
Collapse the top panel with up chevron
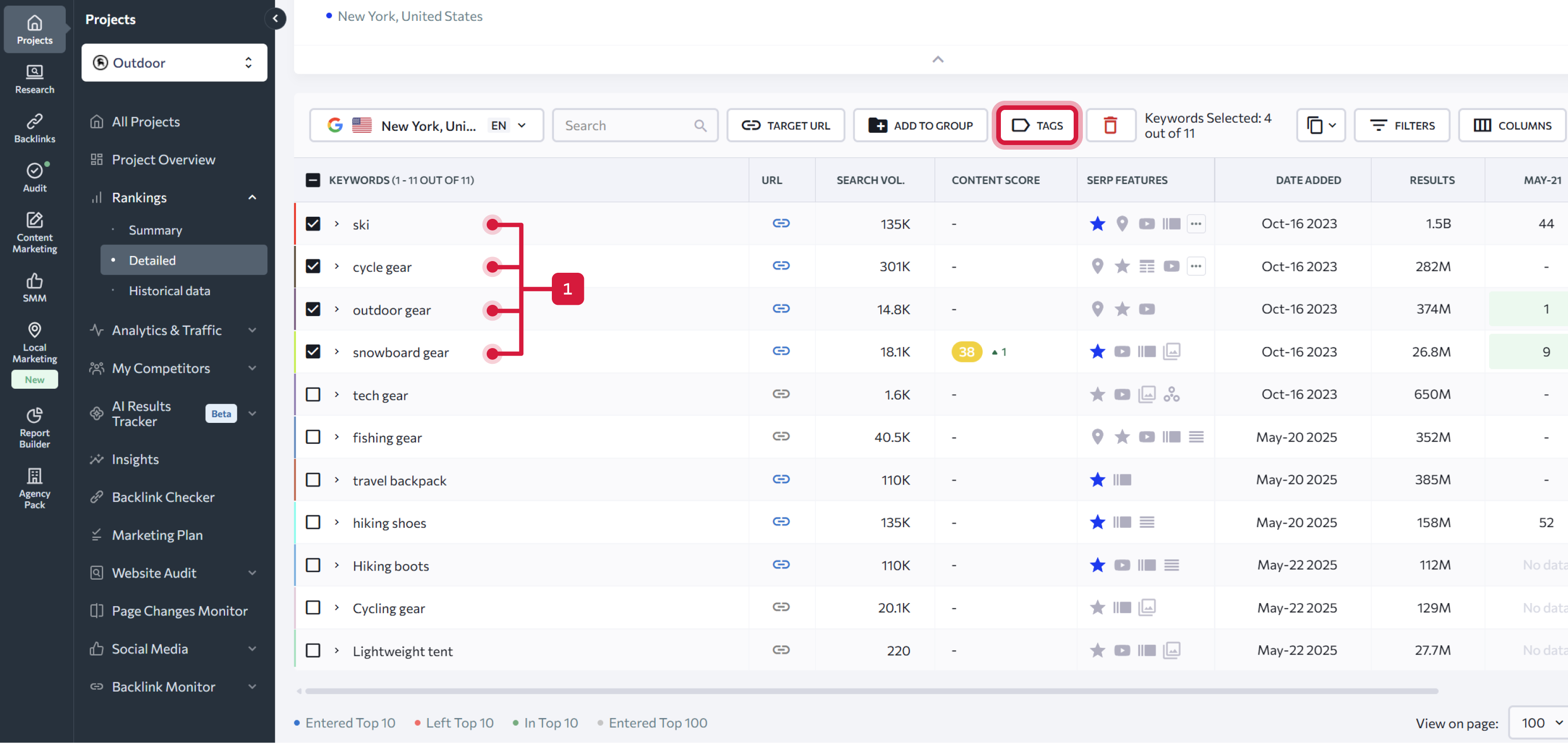point(937,60)
